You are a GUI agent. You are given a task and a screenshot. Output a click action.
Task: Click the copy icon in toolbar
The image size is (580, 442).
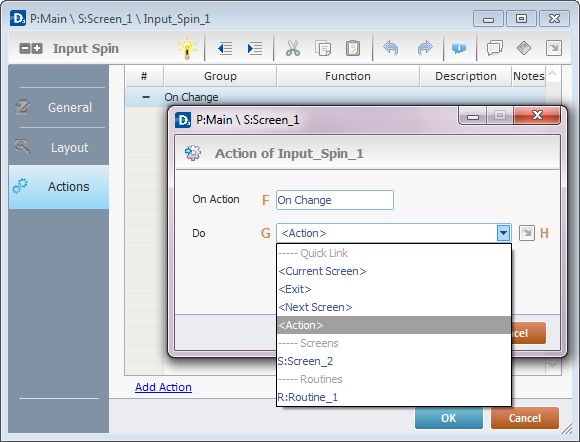click(323, 48)
